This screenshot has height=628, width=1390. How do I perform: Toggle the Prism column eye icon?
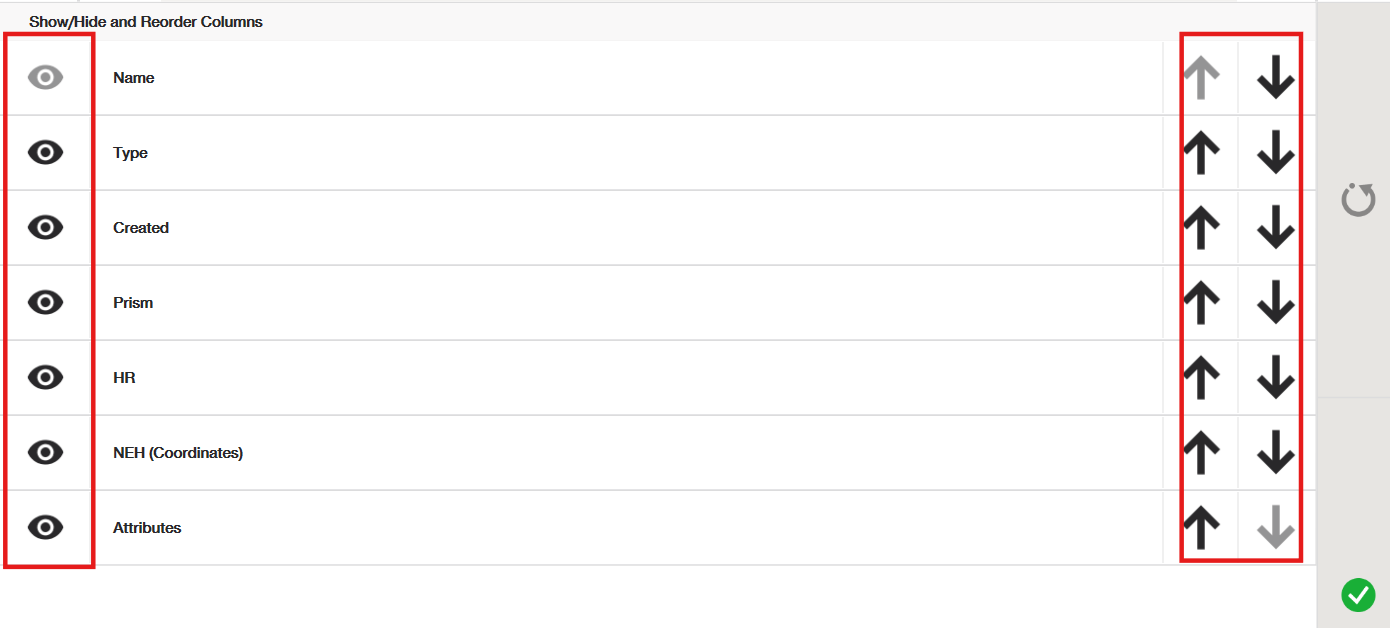pos(46,302)
